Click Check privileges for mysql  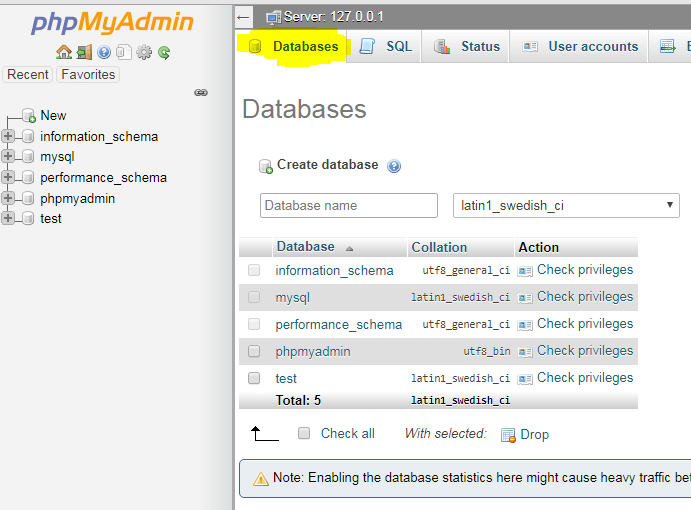click(x=585, y=297)
